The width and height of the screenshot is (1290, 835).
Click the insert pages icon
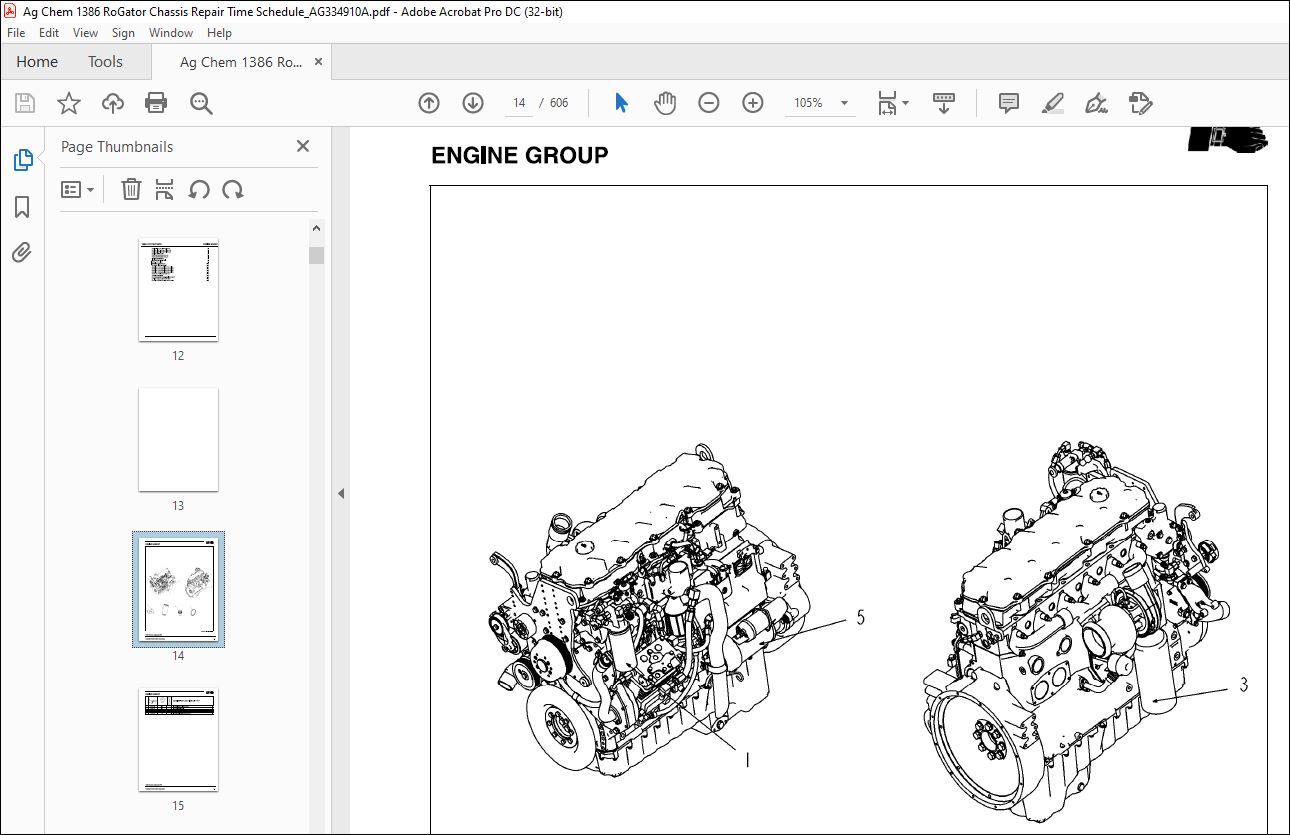point(165,189)
